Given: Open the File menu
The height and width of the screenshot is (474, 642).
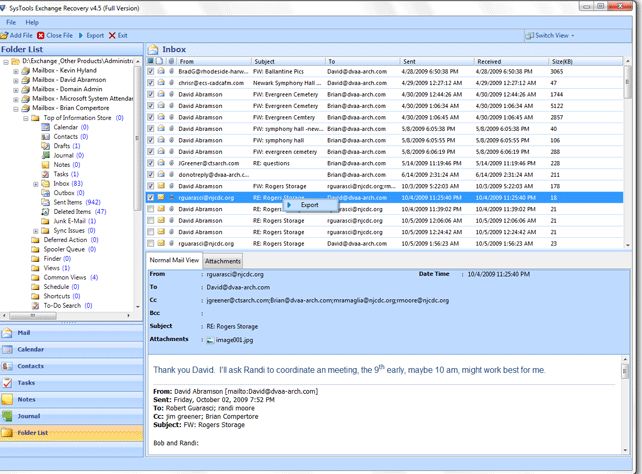Looking at the screenshot, I should coord(11,22).
